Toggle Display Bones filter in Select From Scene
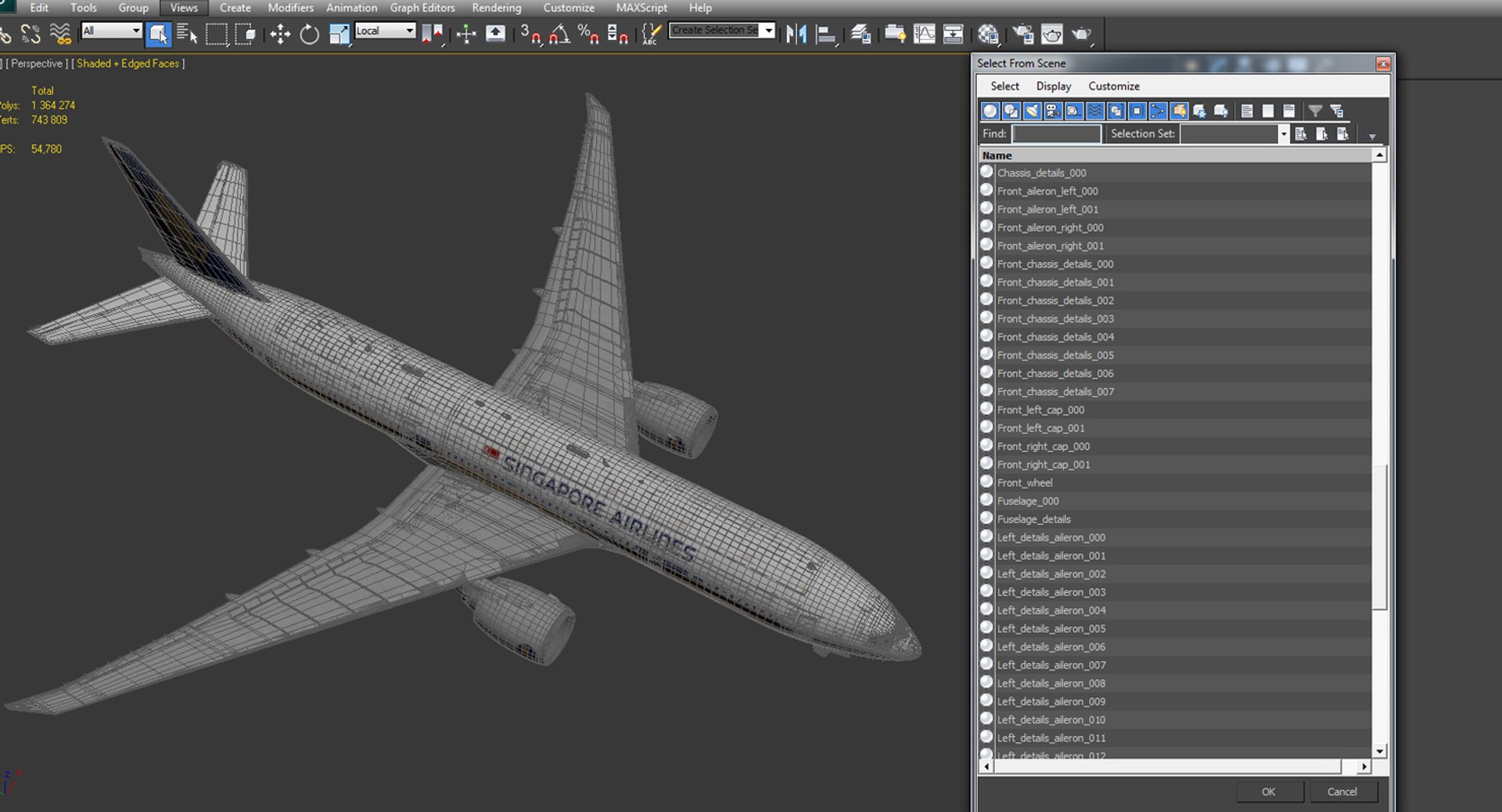 pos(1159,111)
